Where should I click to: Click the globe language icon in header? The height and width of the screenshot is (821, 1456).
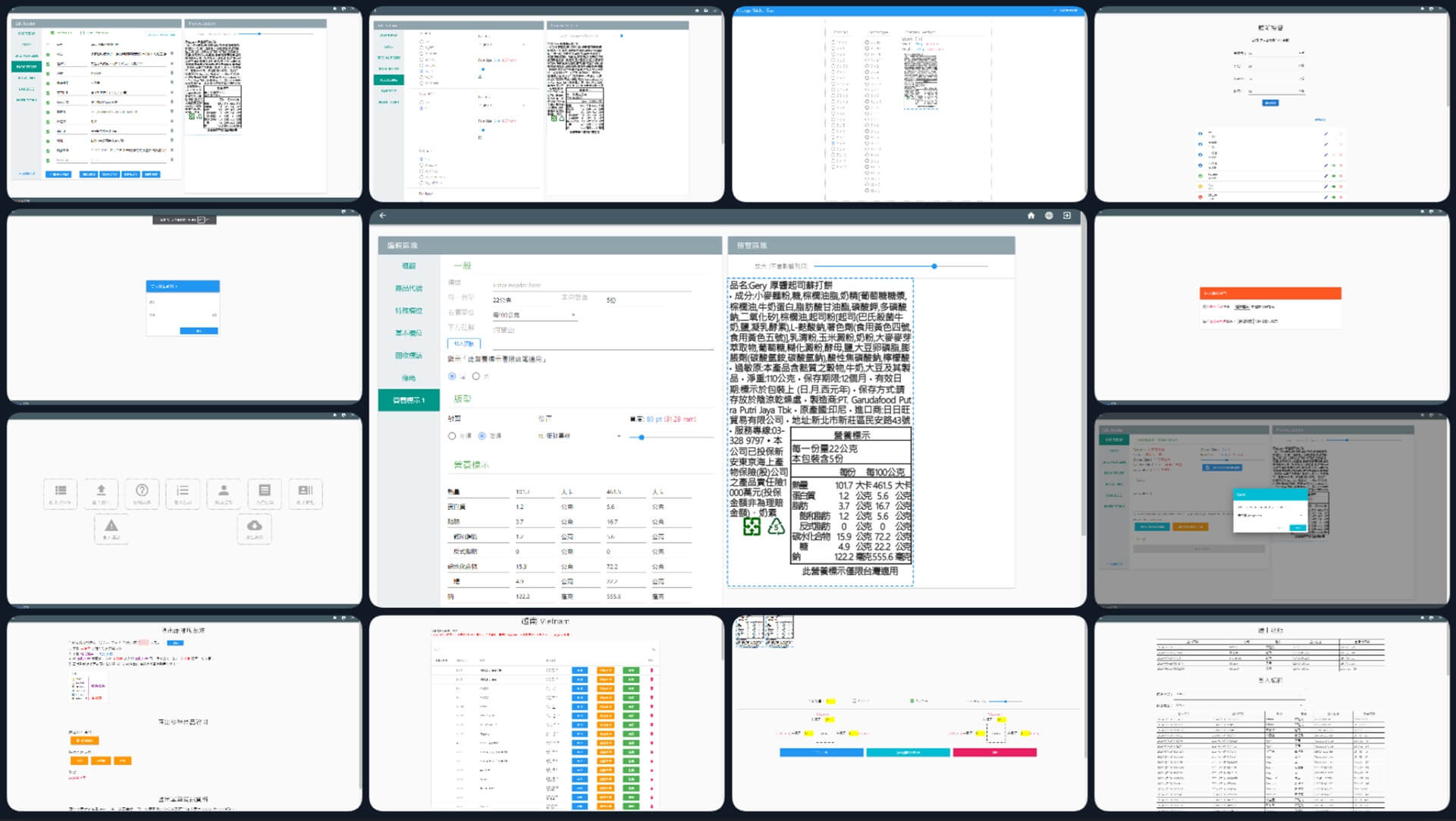click(1049, 215)
